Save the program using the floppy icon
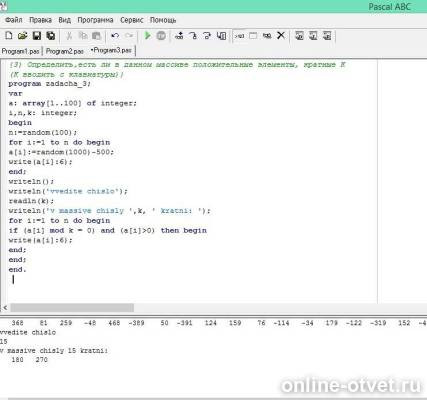427x400 pixels. click(36, 36)
